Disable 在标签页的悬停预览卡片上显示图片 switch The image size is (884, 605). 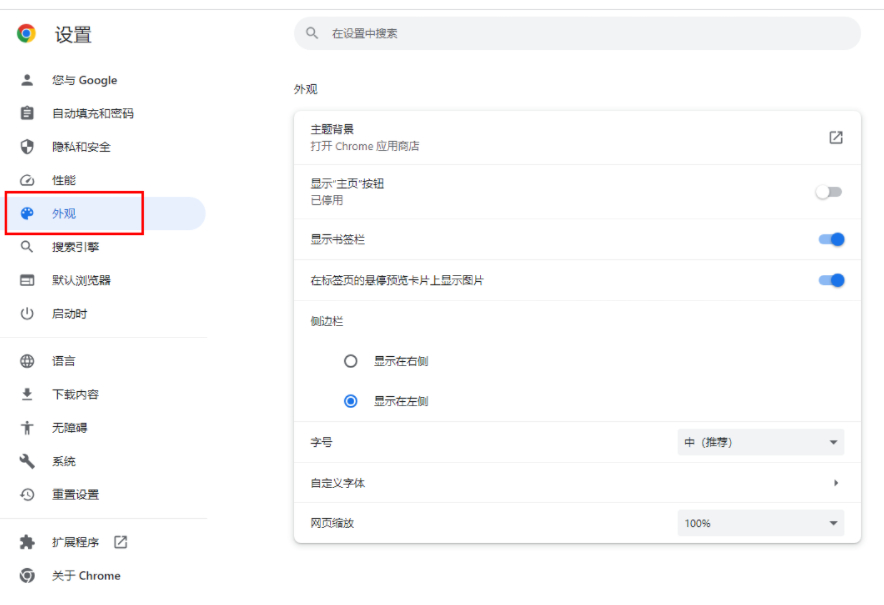click(832, 280)
